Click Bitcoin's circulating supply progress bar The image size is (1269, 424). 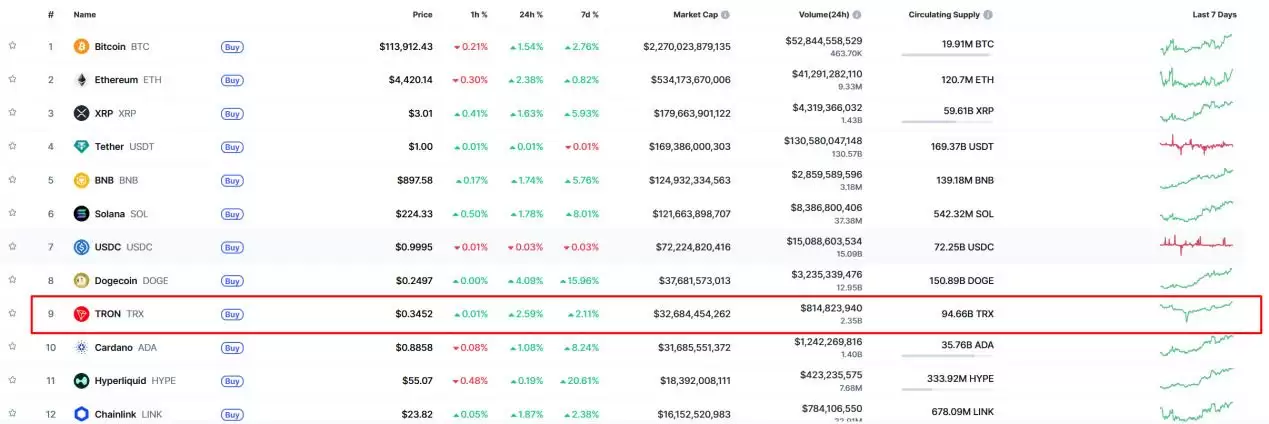pos(946,55)
